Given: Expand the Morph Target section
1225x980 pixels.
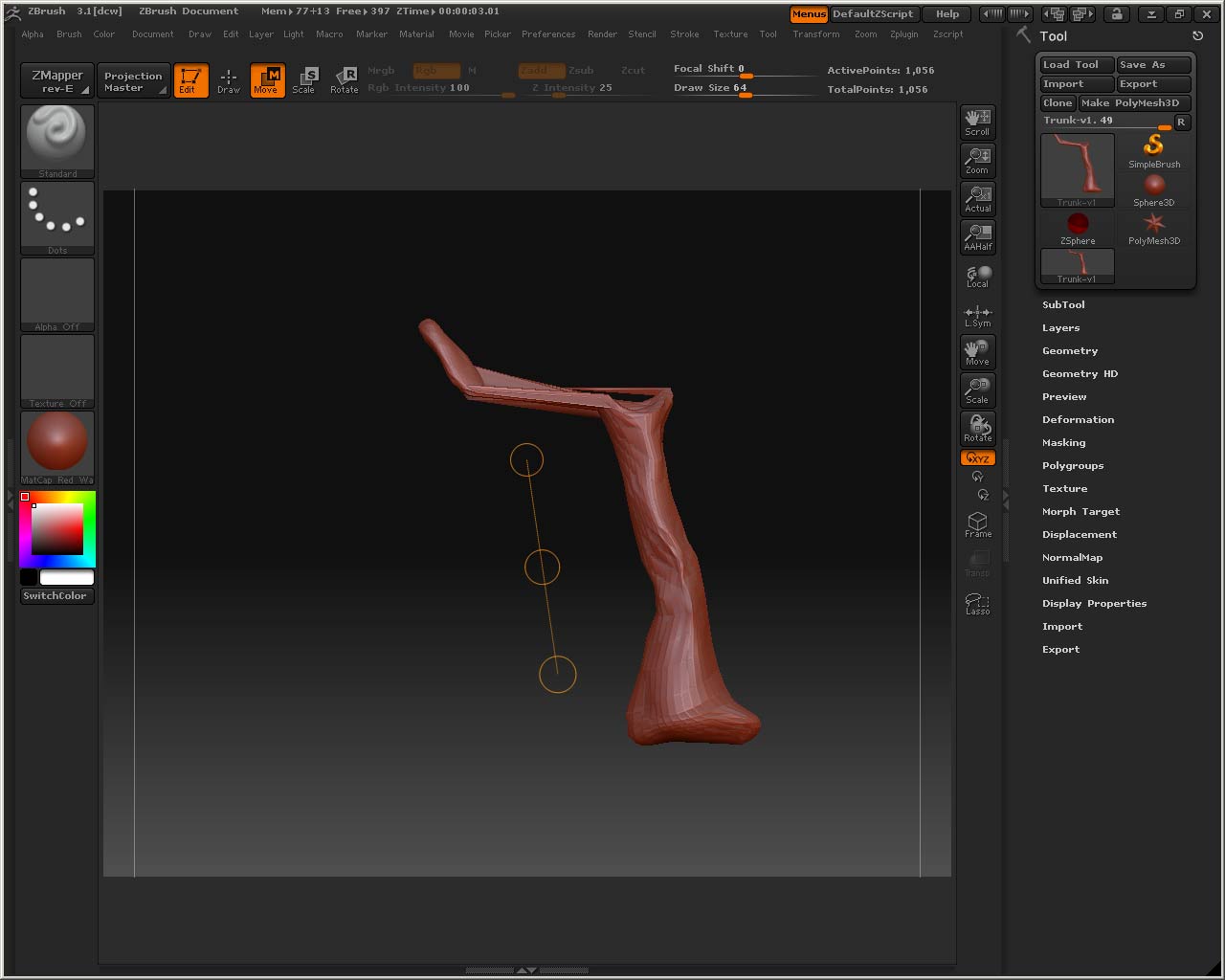Looking at the screenshot, I should [1080, 512].
